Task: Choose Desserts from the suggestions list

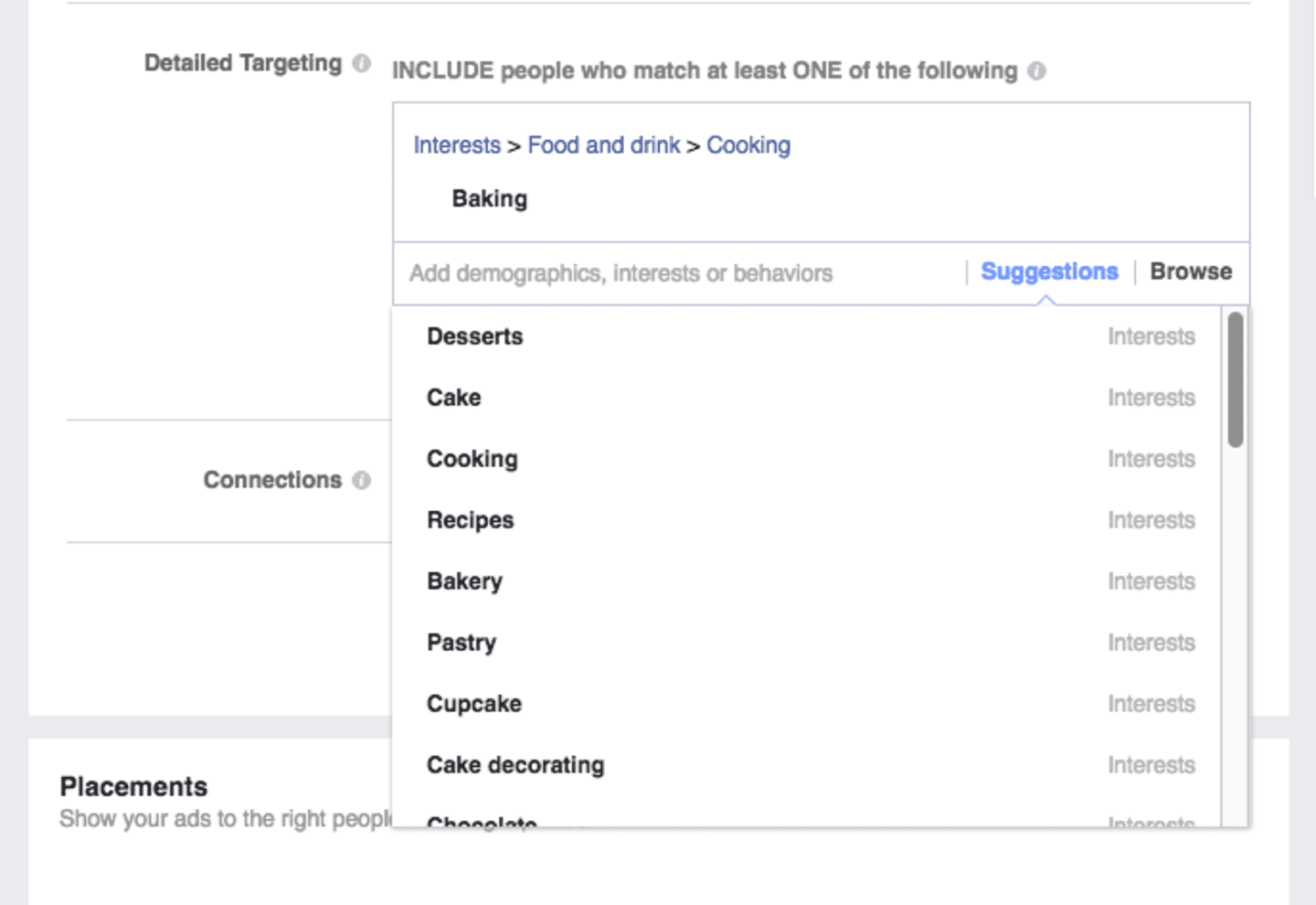Action: 475,336
